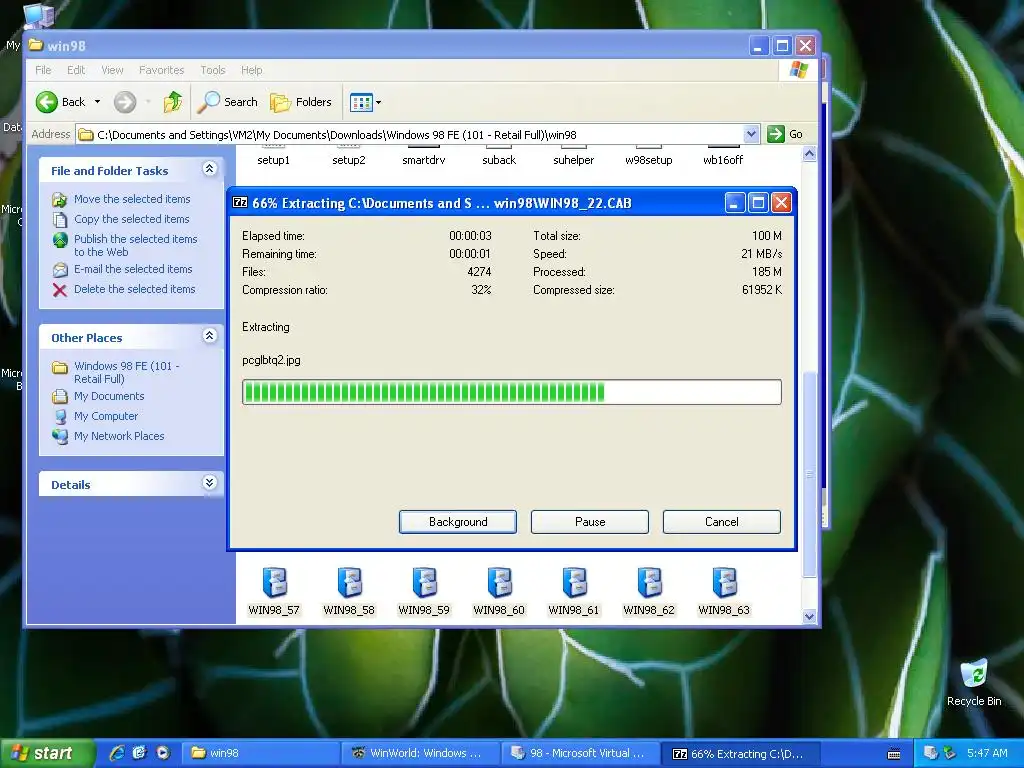Pause the extraction
Viewport: 1024px width, 768px height.
[x=590, y=522]
